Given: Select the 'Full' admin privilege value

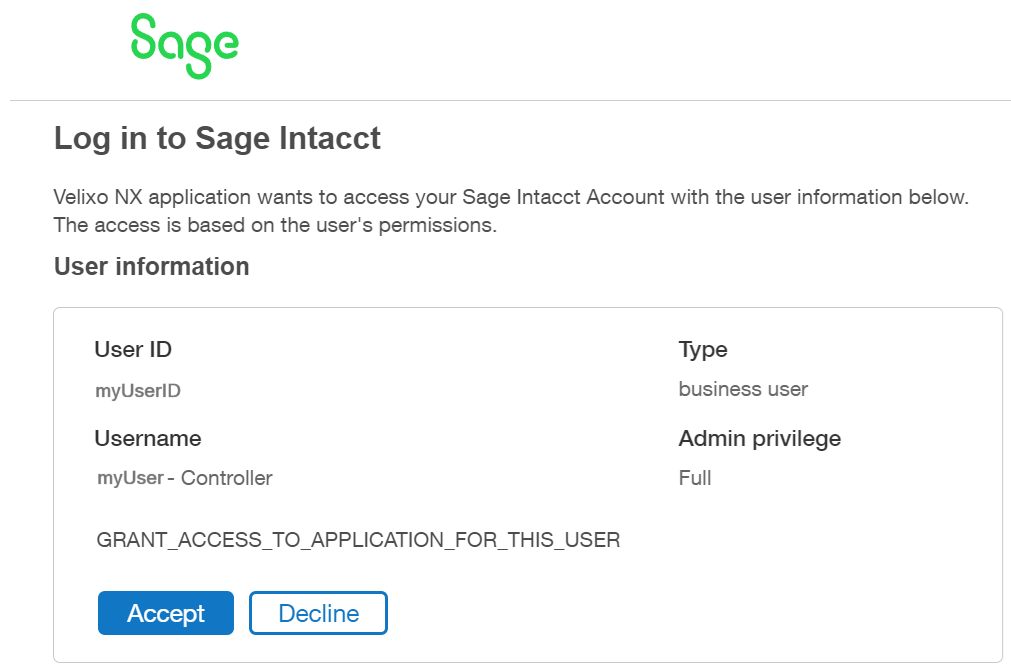Looking at the screenshot, I should click(x=695, y=478).
